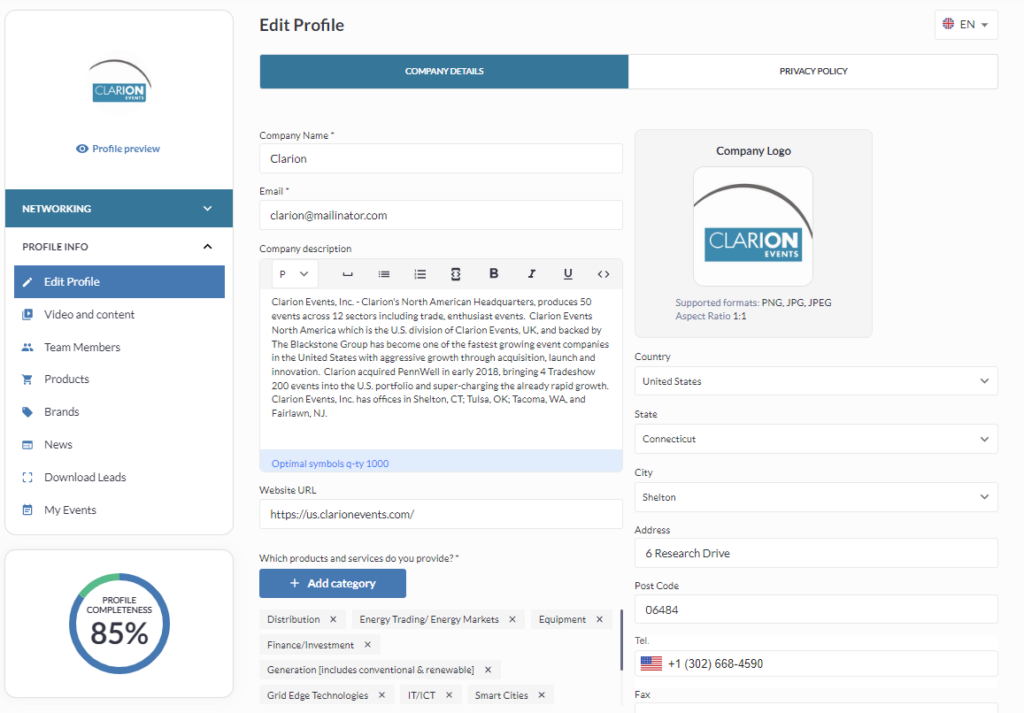Viewport: 1024px width, 713px height.
Task: Click inside the company description text area
Action: point(441,369)
